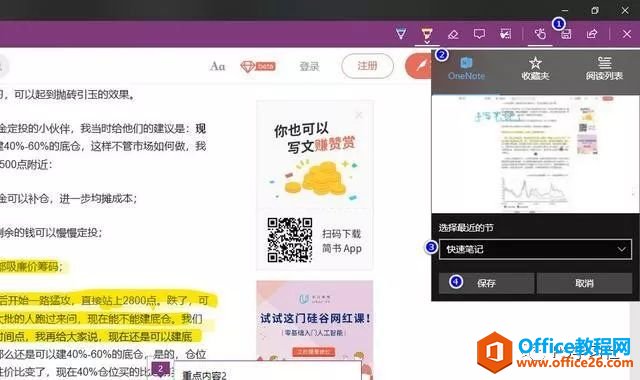Add a typed note comment
This screenshot has height=380, width=640.
click(479, 34)
